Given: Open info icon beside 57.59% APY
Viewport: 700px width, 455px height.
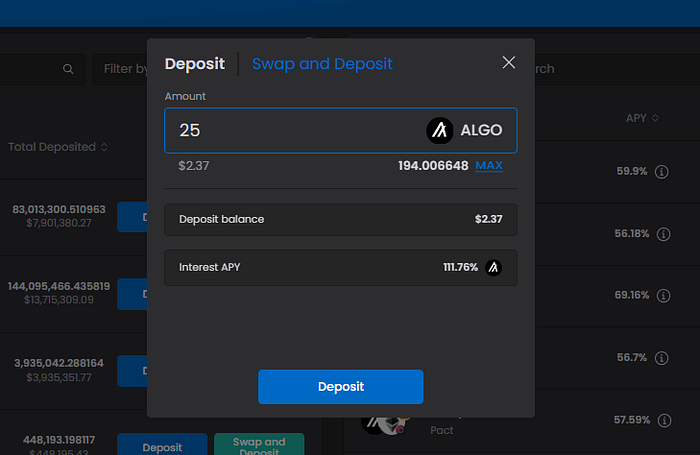Looking at the screenshot, I should 664,420.
